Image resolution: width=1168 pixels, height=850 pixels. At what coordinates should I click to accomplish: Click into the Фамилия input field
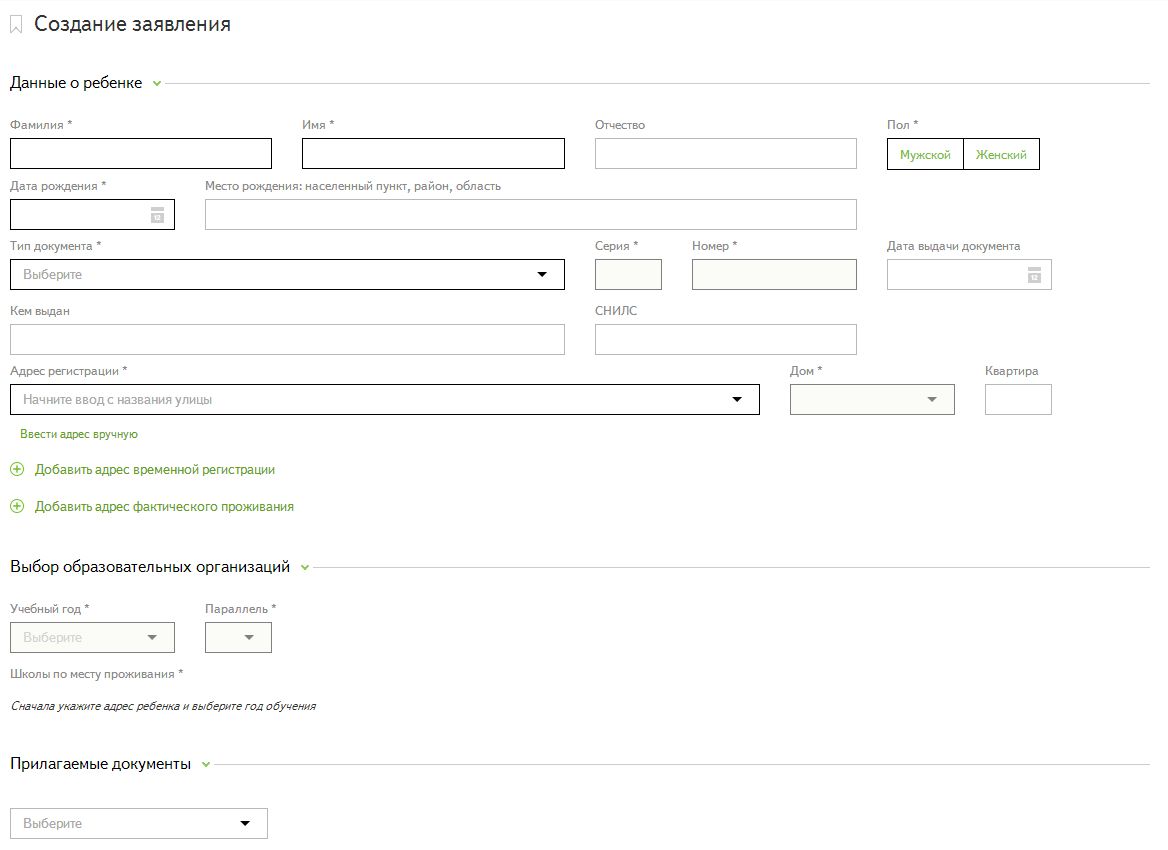141,154
